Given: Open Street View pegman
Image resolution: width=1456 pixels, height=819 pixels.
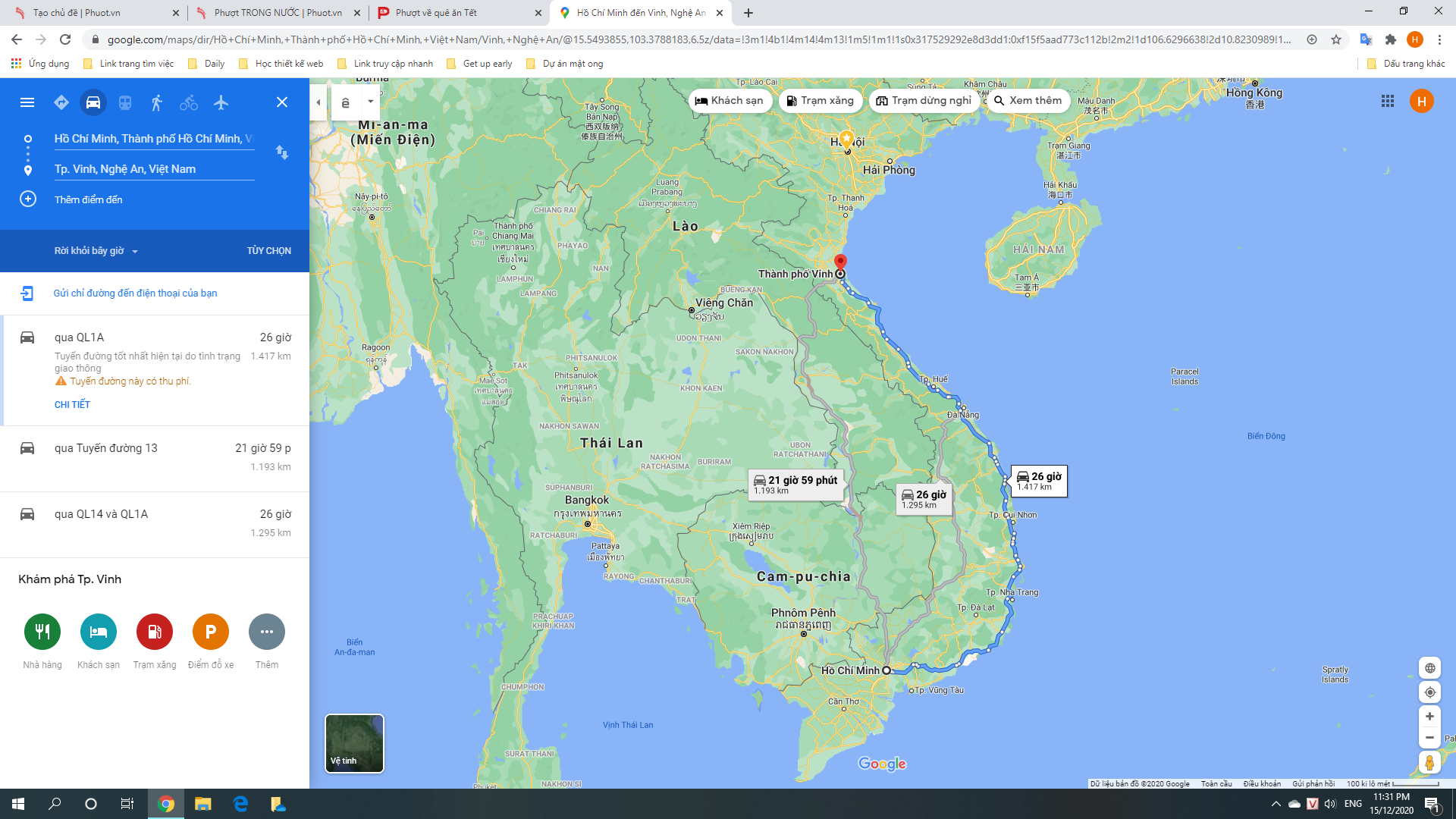Looking at the screenshot, I should 1429,762.
